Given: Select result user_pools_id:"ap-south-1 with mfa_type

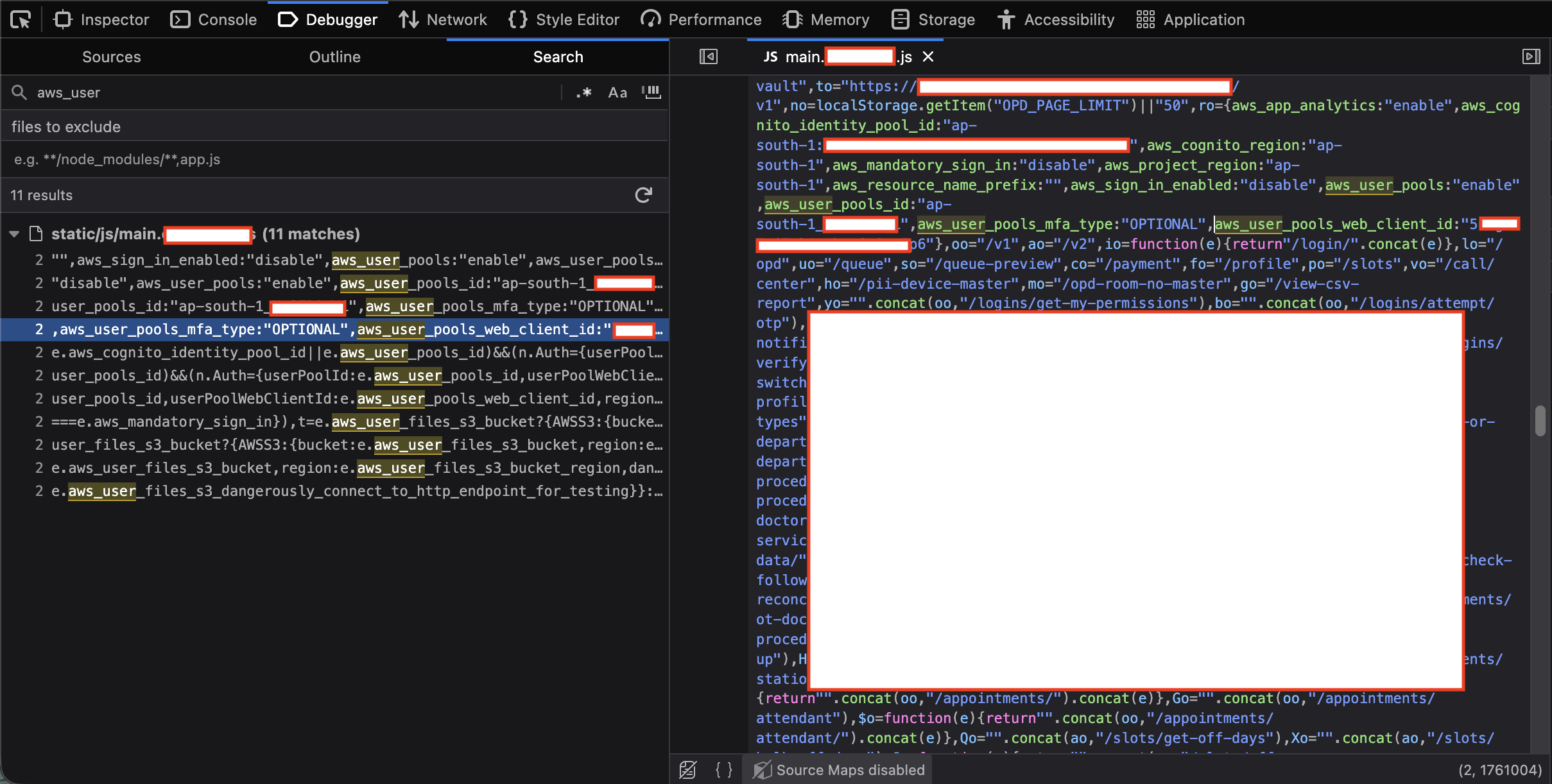Looking at the screenshot, I should tap(334, 307).
